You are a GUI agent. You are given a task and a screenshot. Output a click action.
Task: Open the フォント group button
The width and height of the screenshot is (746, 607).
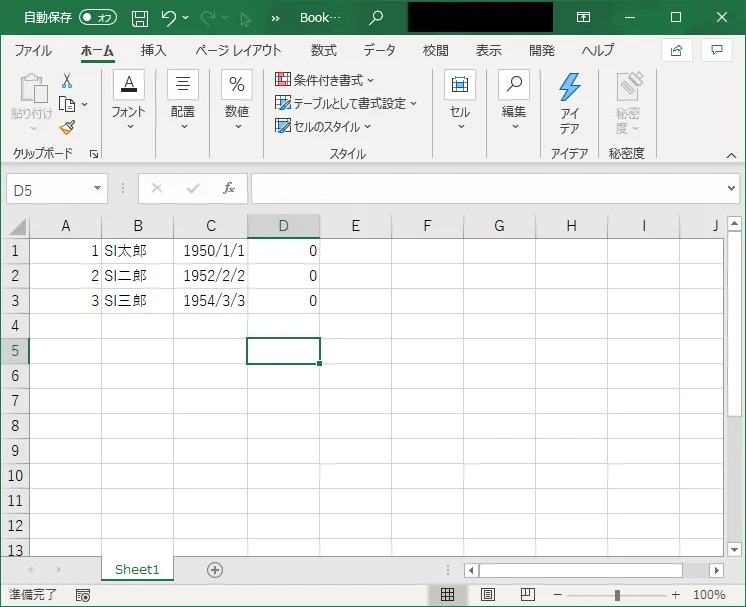point(128,101)
